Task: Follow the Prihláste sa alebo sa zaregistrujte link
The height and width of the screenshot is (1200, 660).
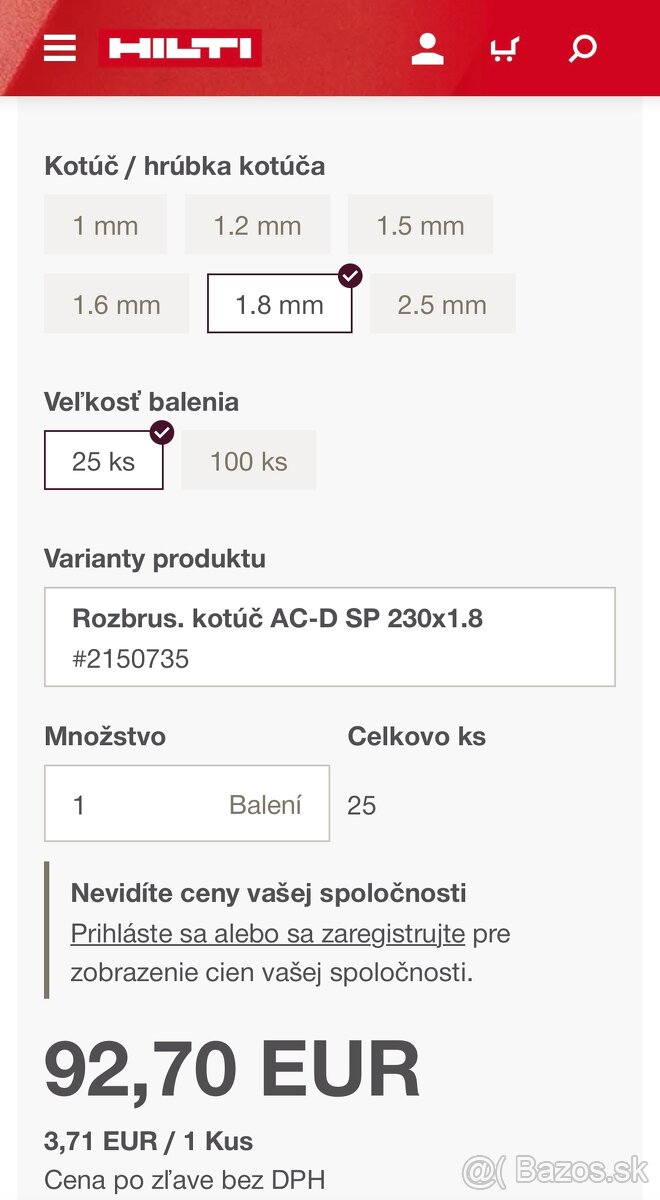Action: [267, 934]
